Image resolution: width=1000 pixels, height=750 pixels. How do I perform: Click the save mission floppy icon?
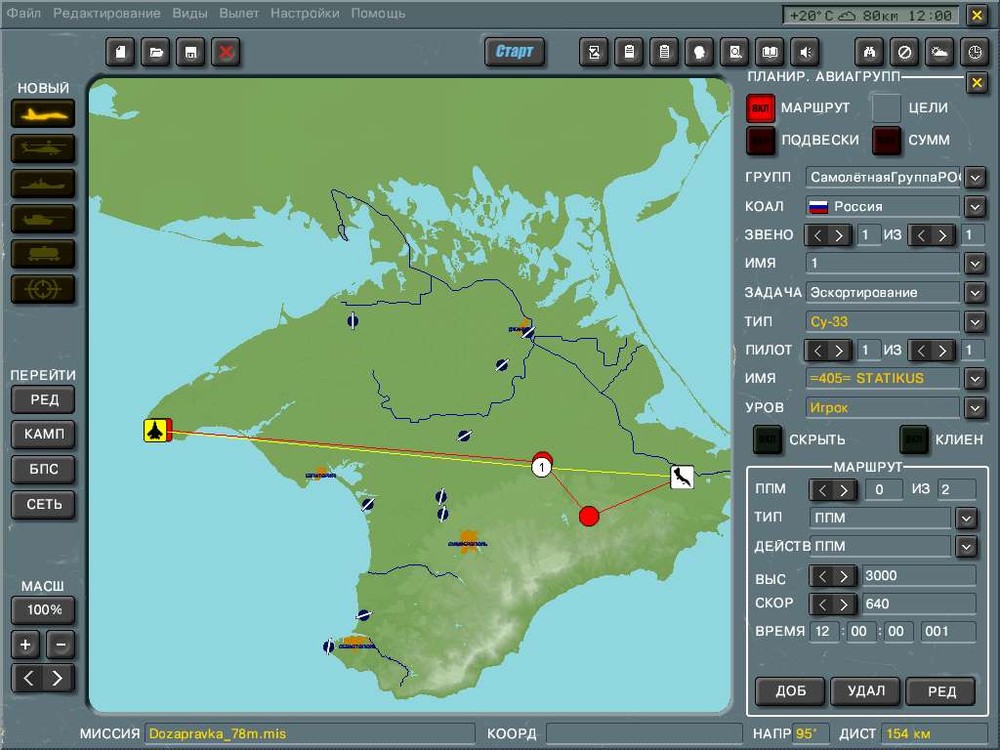tap(190, 52)
